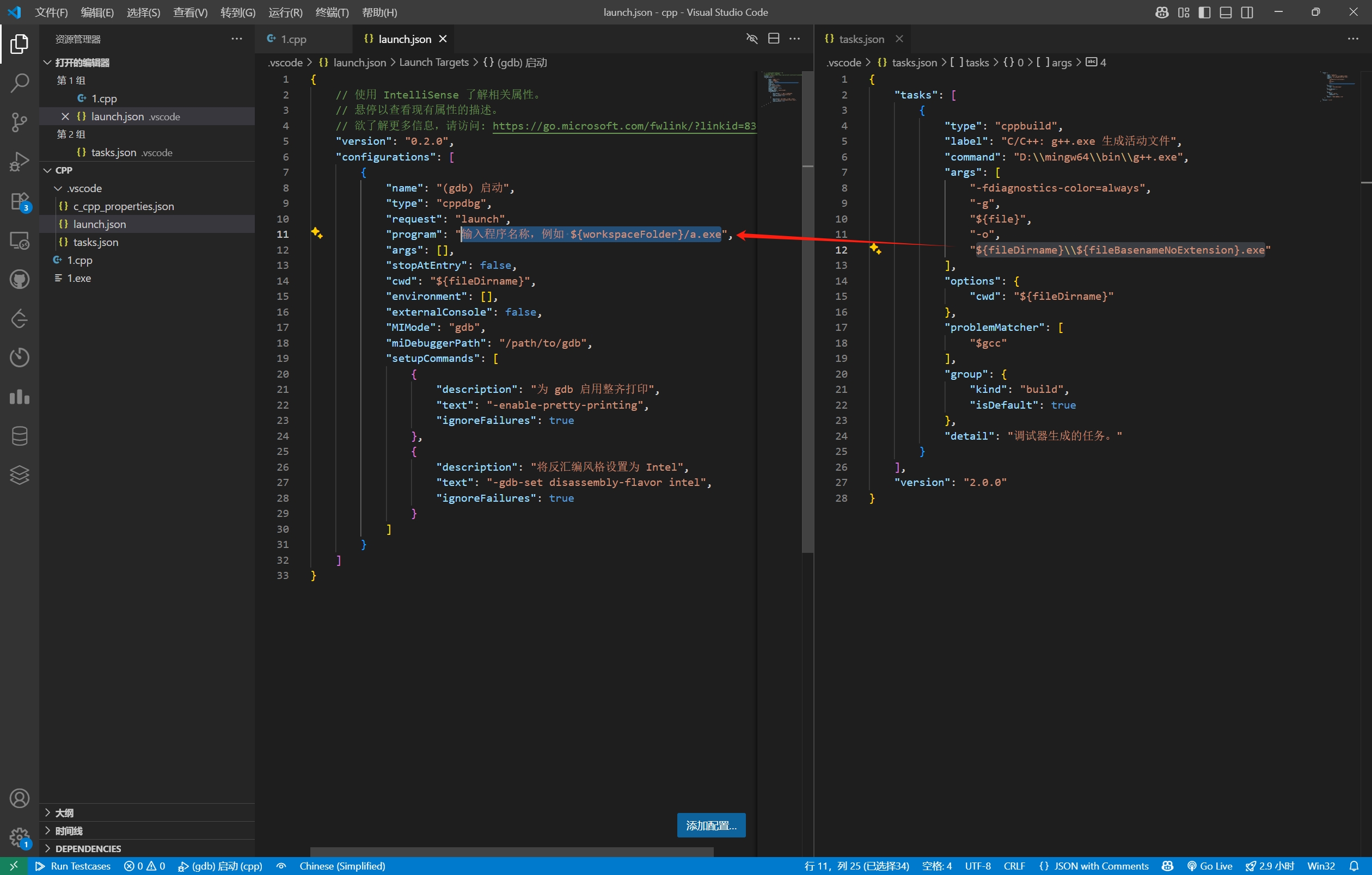Click the launch.json editor vertical scrollbar

click(x=807, y=342)
